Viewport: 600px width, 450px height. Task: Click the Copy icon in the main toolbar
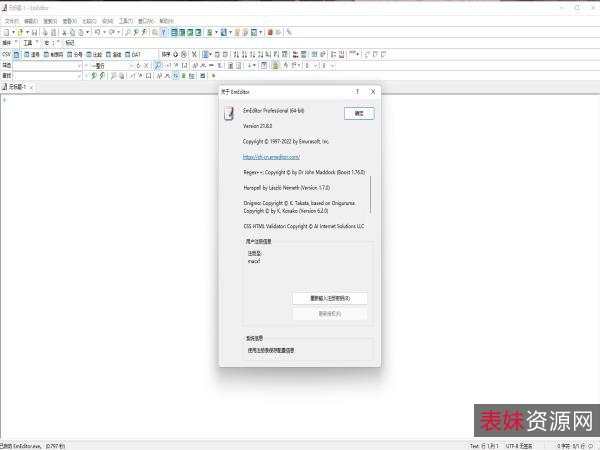(72, 33)
